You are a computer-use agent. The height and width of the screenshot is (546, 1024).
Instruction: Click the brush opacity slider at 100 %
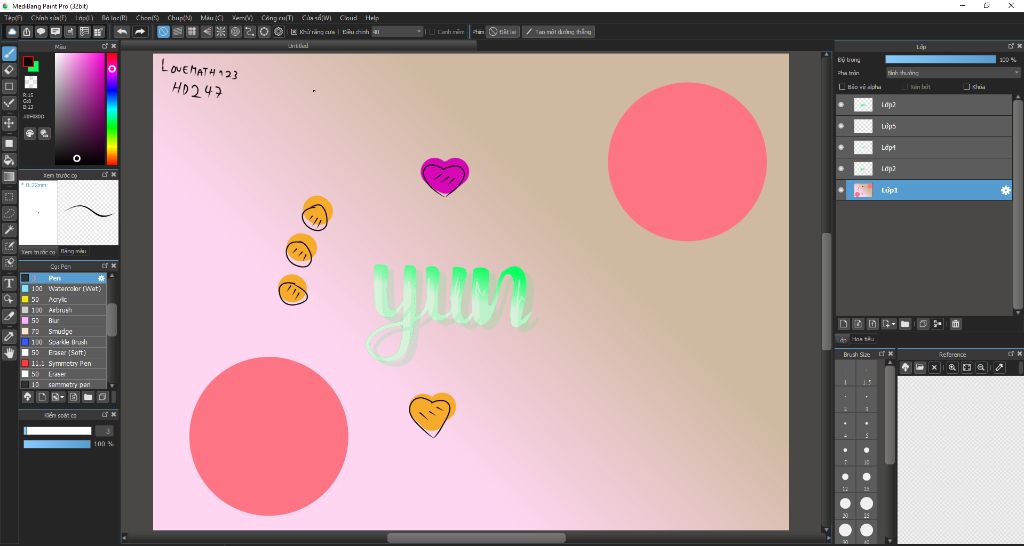57,444
